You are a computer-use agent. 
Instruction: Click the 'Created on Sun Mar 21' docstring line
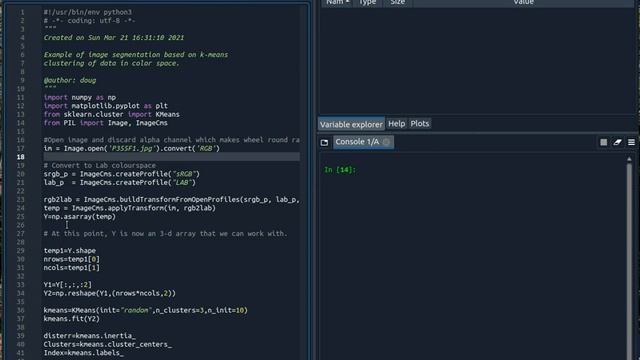114,38
